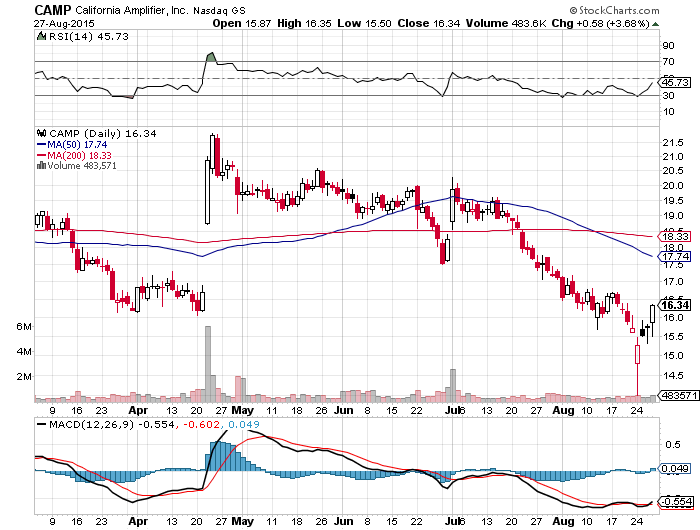Click the blue 0.049 MACD histogram value

[x=243, y=425]
